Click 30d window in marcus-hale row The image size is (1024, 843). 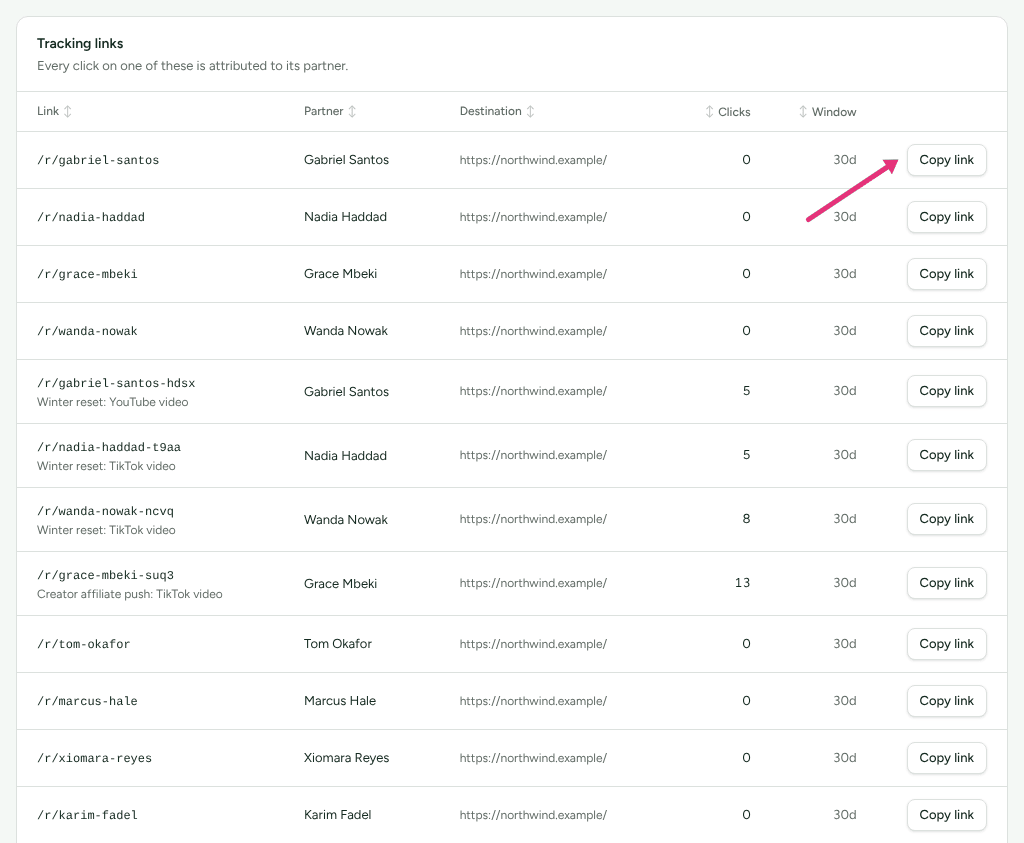click(844, 701)
